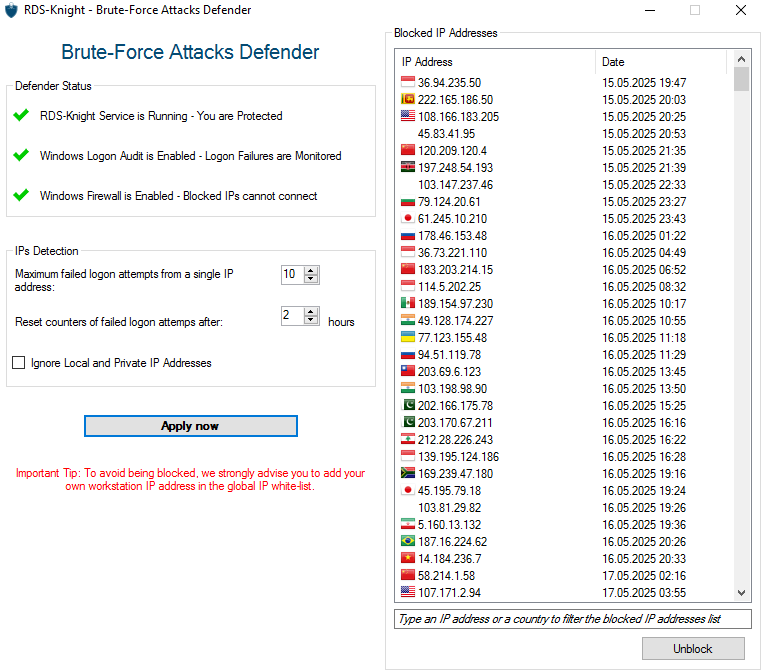Viewport: 763px width, 670px height.
Task: Click the US flag for 108.166.183.205
Action: (408, 116)
